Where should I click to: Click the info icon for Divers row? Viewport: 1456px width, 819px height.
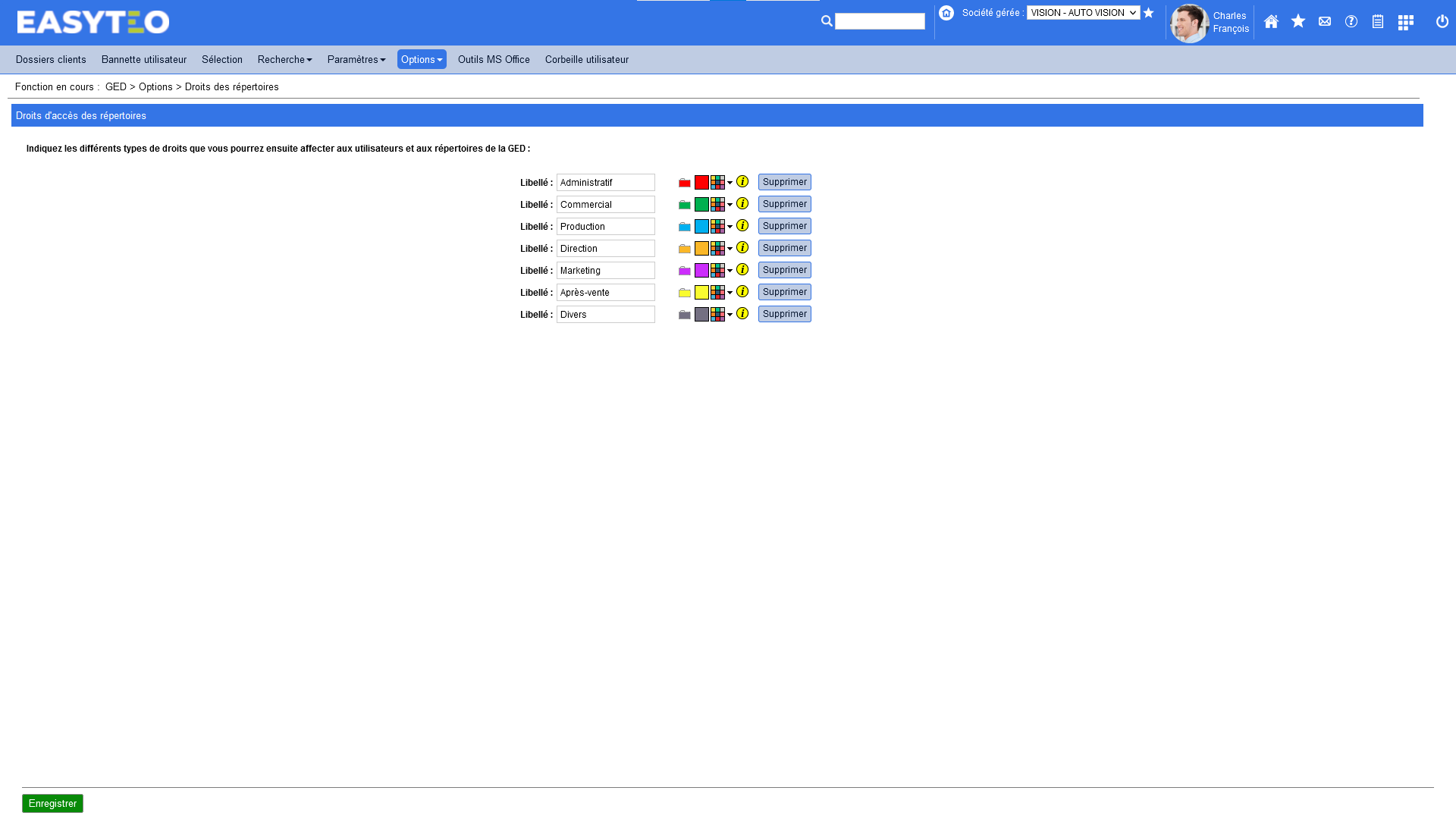[742, 314]
